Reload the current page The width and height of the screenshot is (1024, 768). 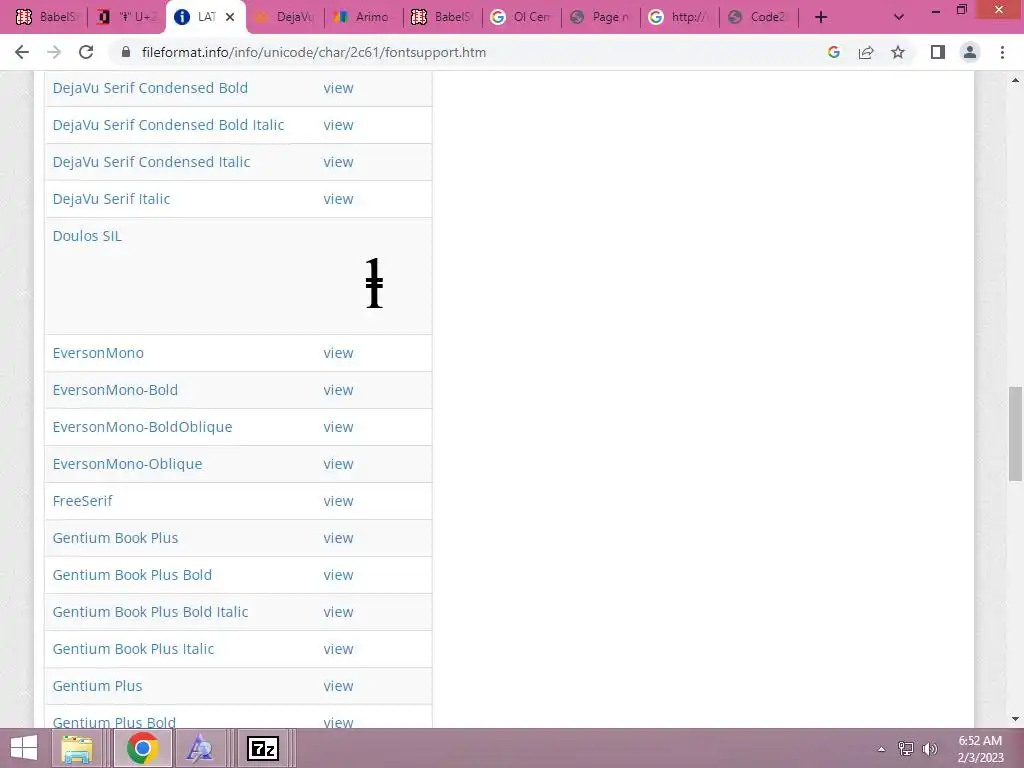click(86, 52)
